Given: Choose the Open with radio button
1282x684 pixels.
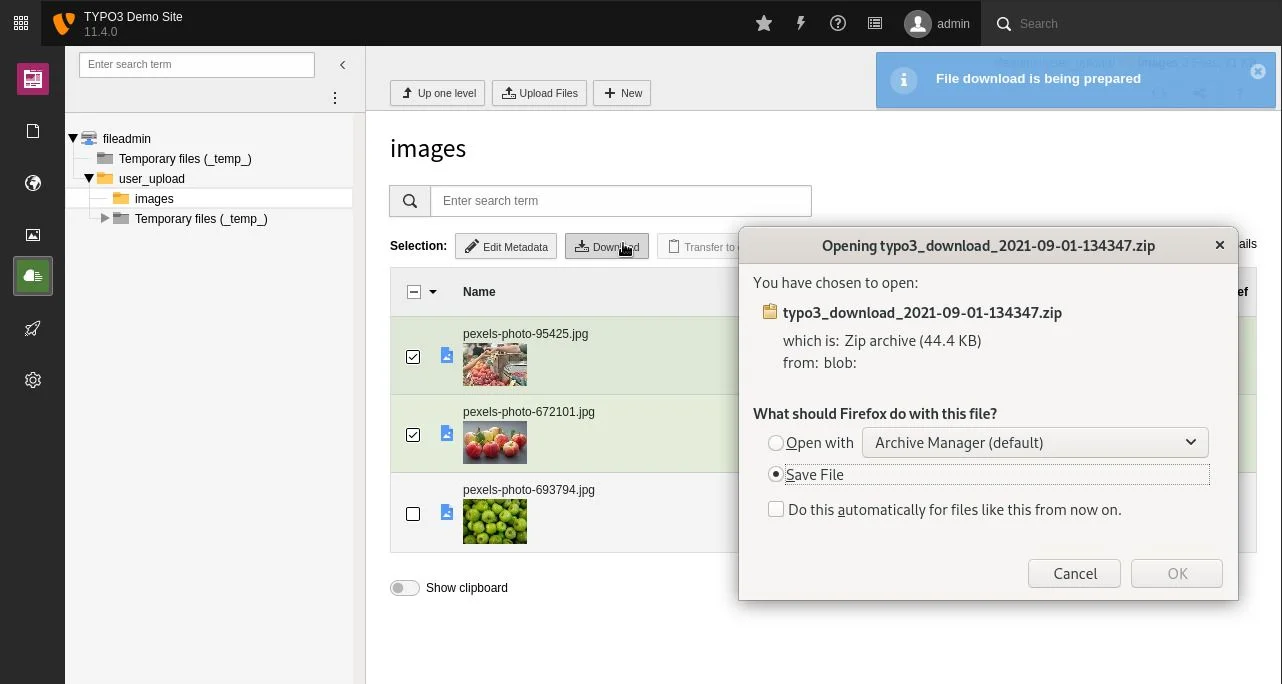Looking at the screenshot, I should (776, 442).
